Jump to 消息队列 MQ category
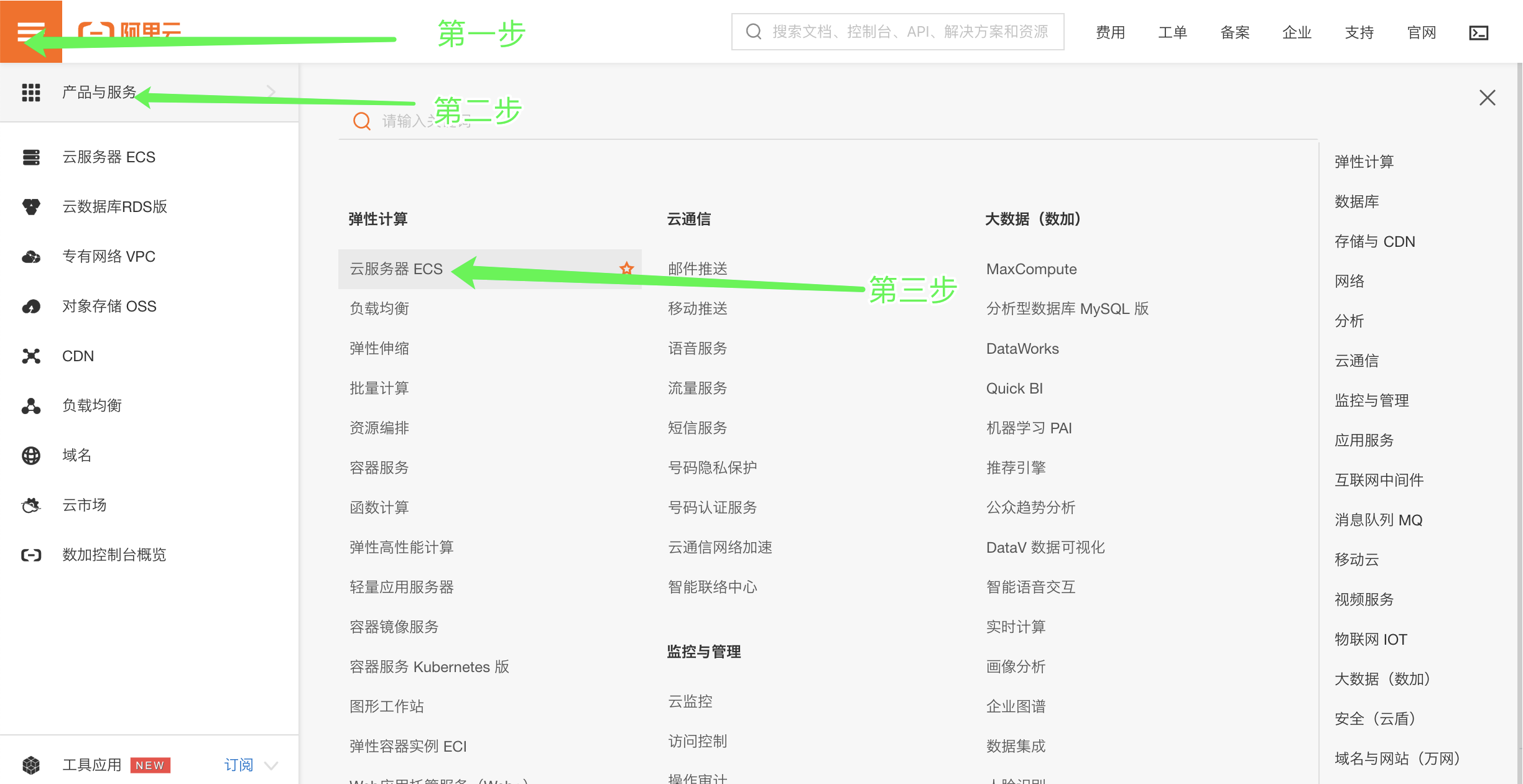Viewport: 1523px width, 784px height. 1378,520
